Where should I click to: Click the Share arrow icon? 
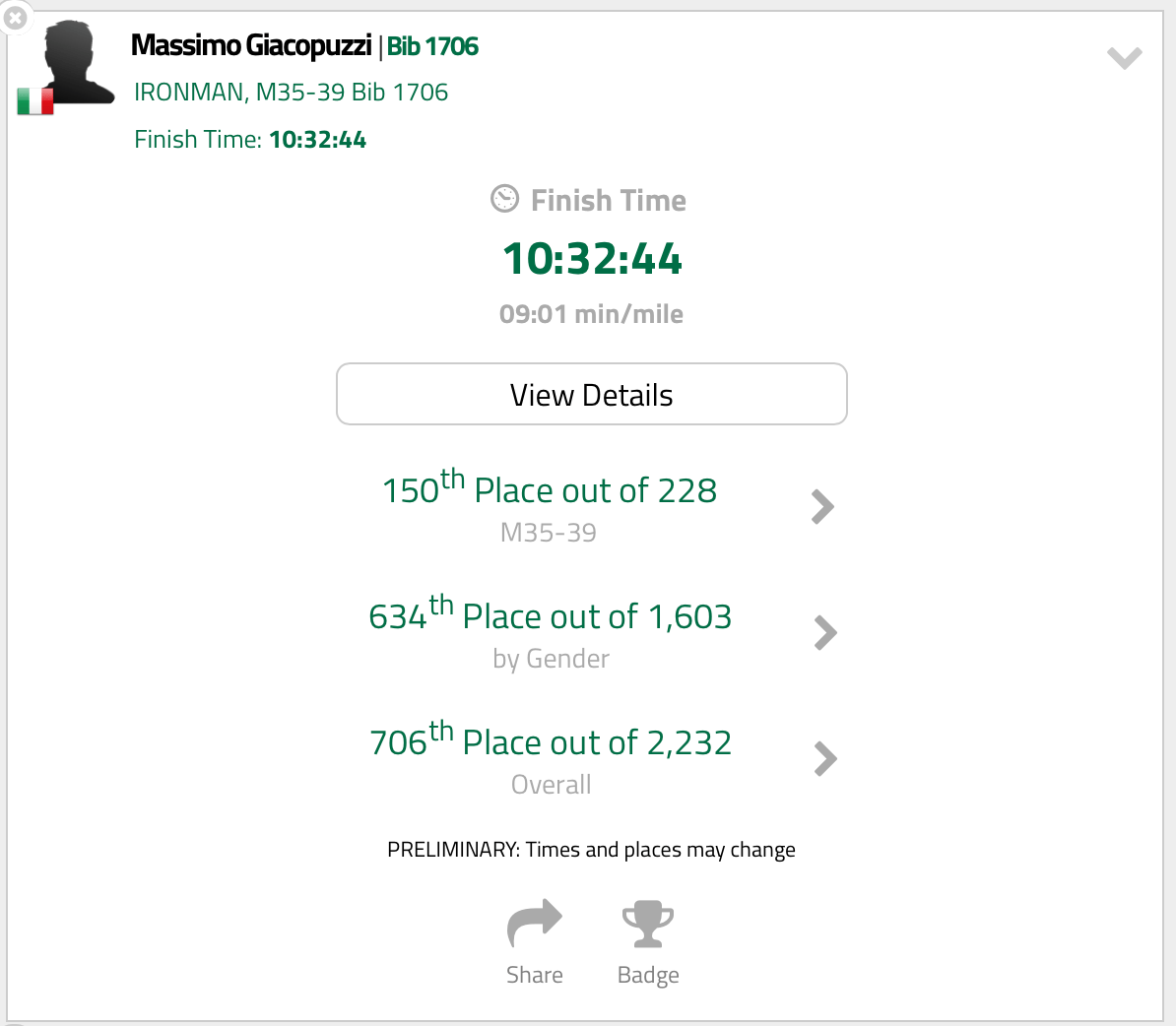534,924
